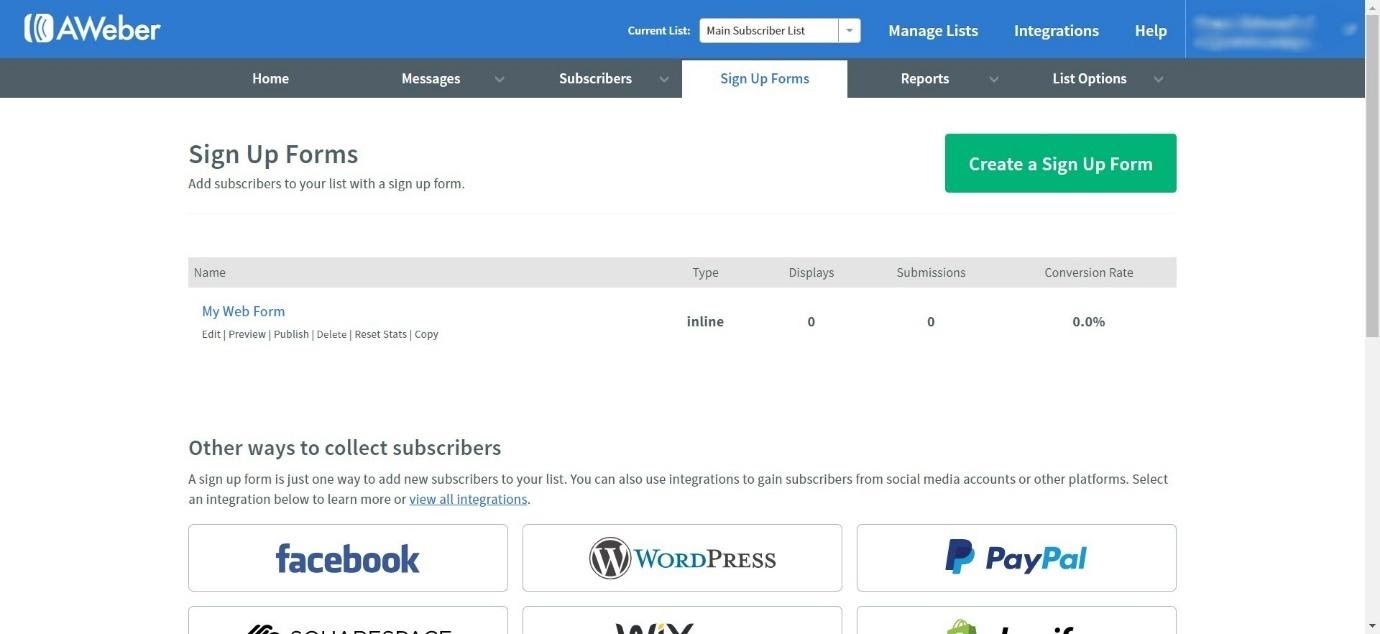This screenshot has width=1380, height=634.
Task: Click the Displays column header
Action: (x=811, y=272)
